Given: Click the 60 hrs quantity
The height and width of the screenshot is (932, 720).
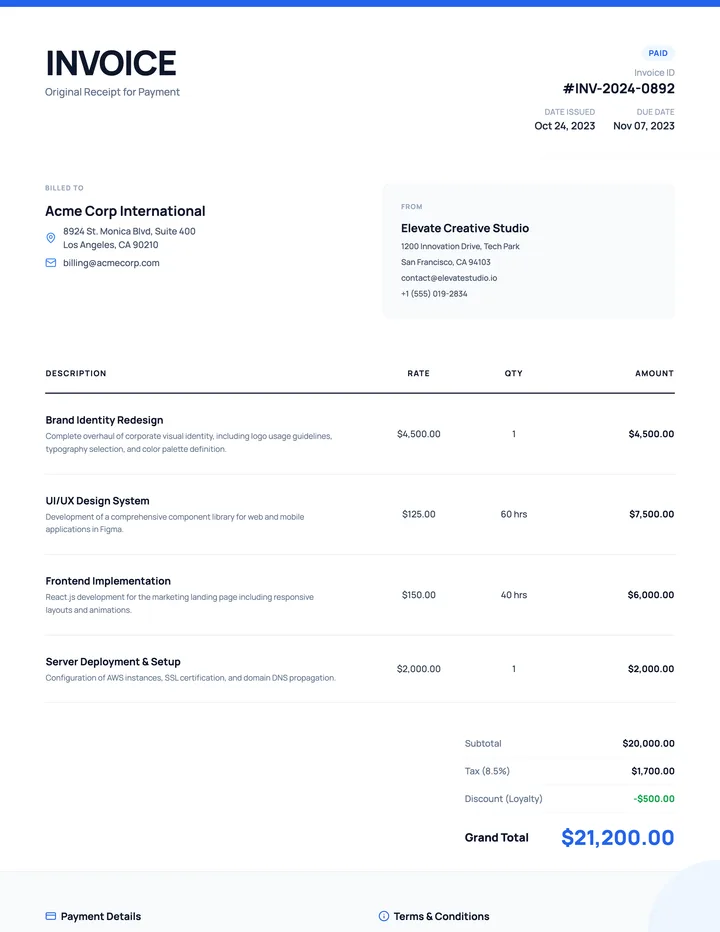Looking at the screenshot, I should pyautogui.click(x=514, y=514).
